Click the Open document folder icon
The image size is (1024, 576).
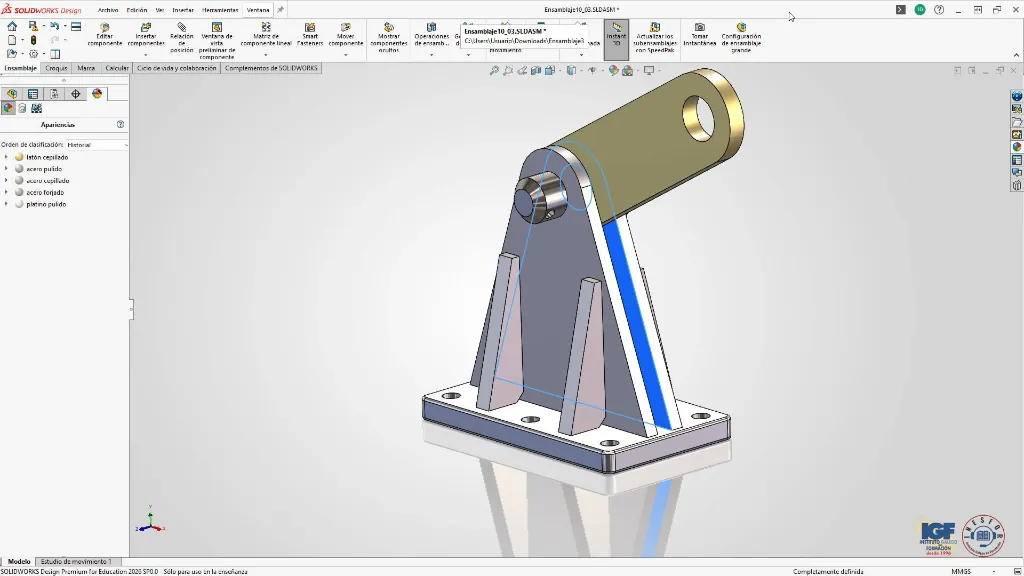coord(12,54)
